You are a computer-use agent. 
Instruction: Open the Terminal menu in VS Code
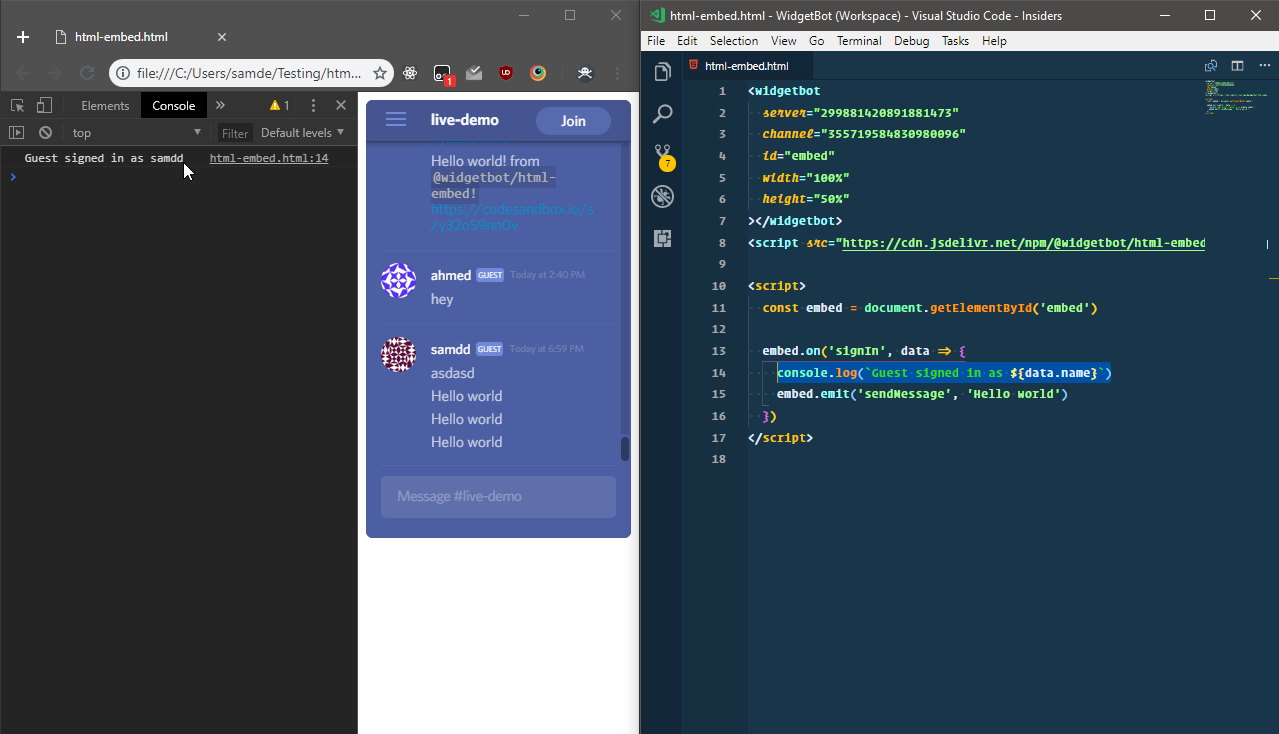pyautogui.click(x=859, y=41)
